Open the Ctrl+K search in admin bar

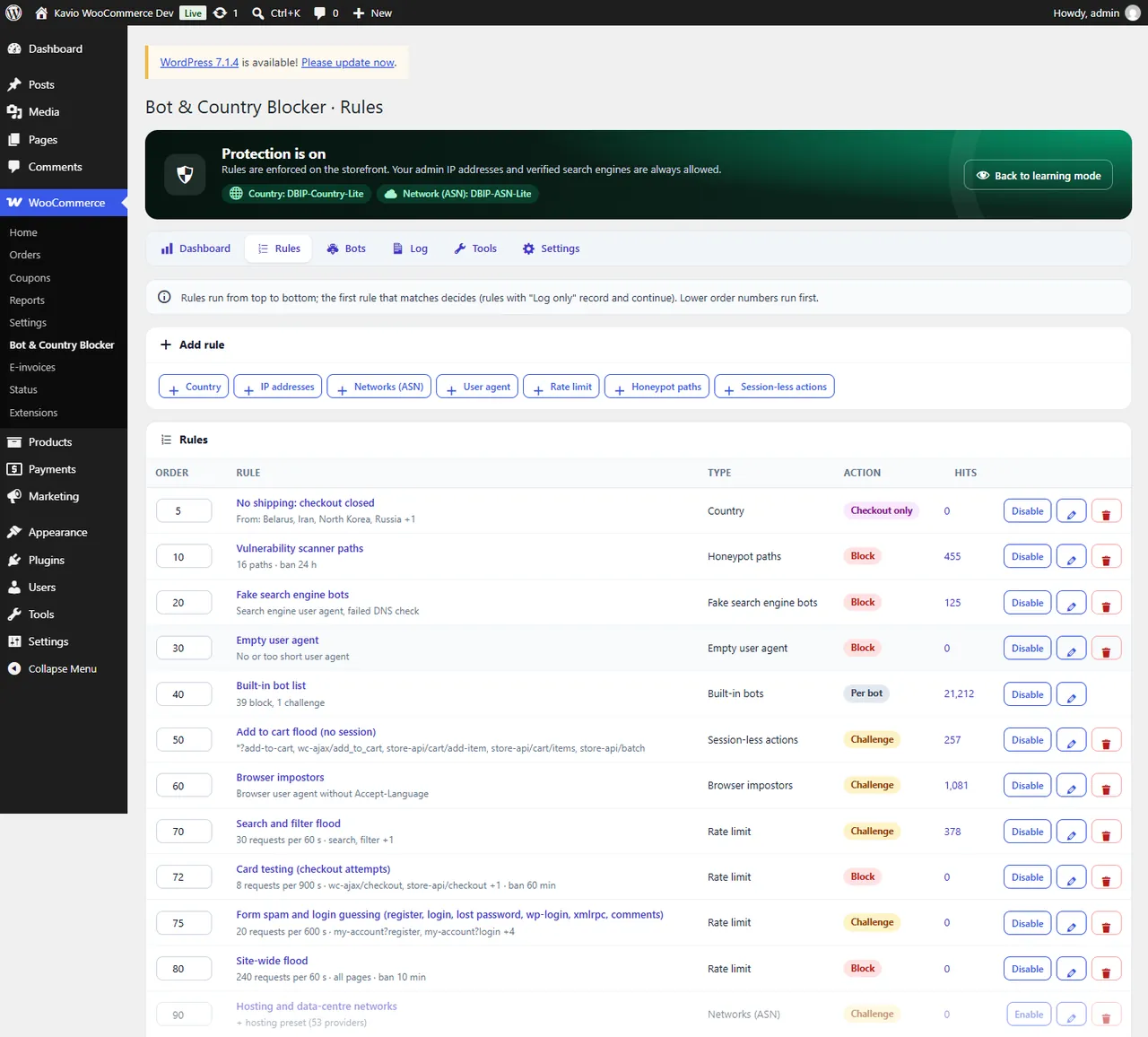pos(276,13)
